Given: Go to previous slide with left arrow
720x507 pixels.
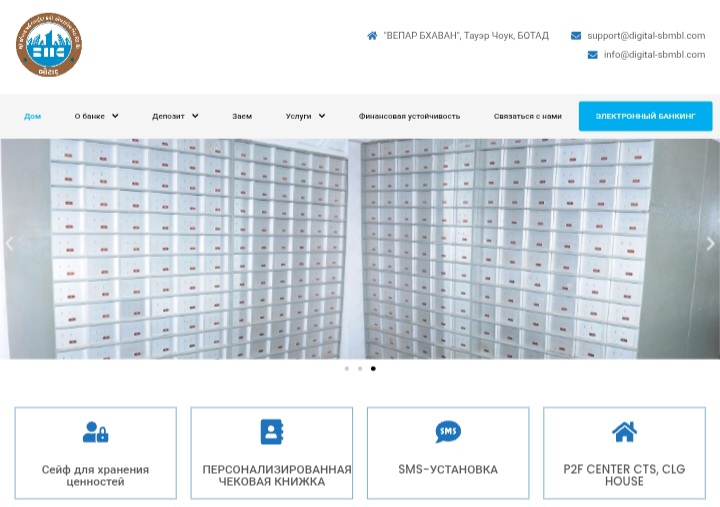Looking at the screenshot, I should [9, 243].
